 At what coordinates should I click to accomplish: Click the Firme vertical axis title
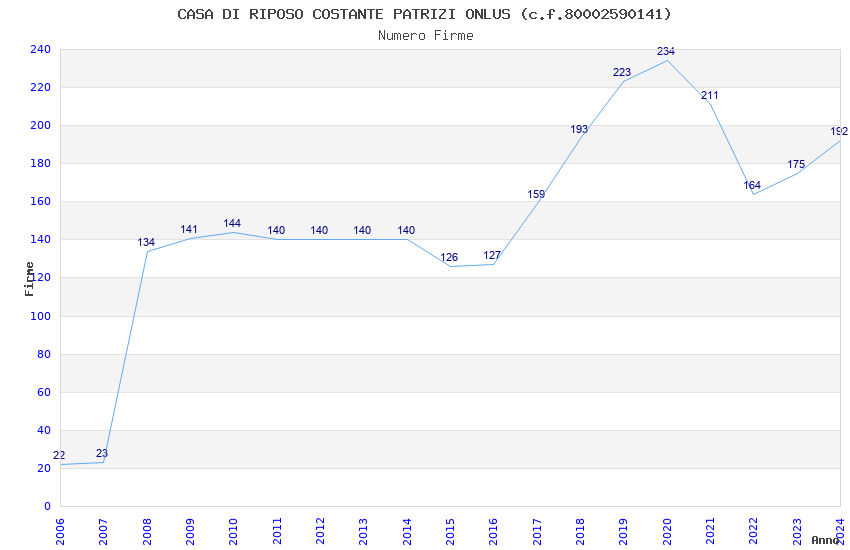point(29,279)
